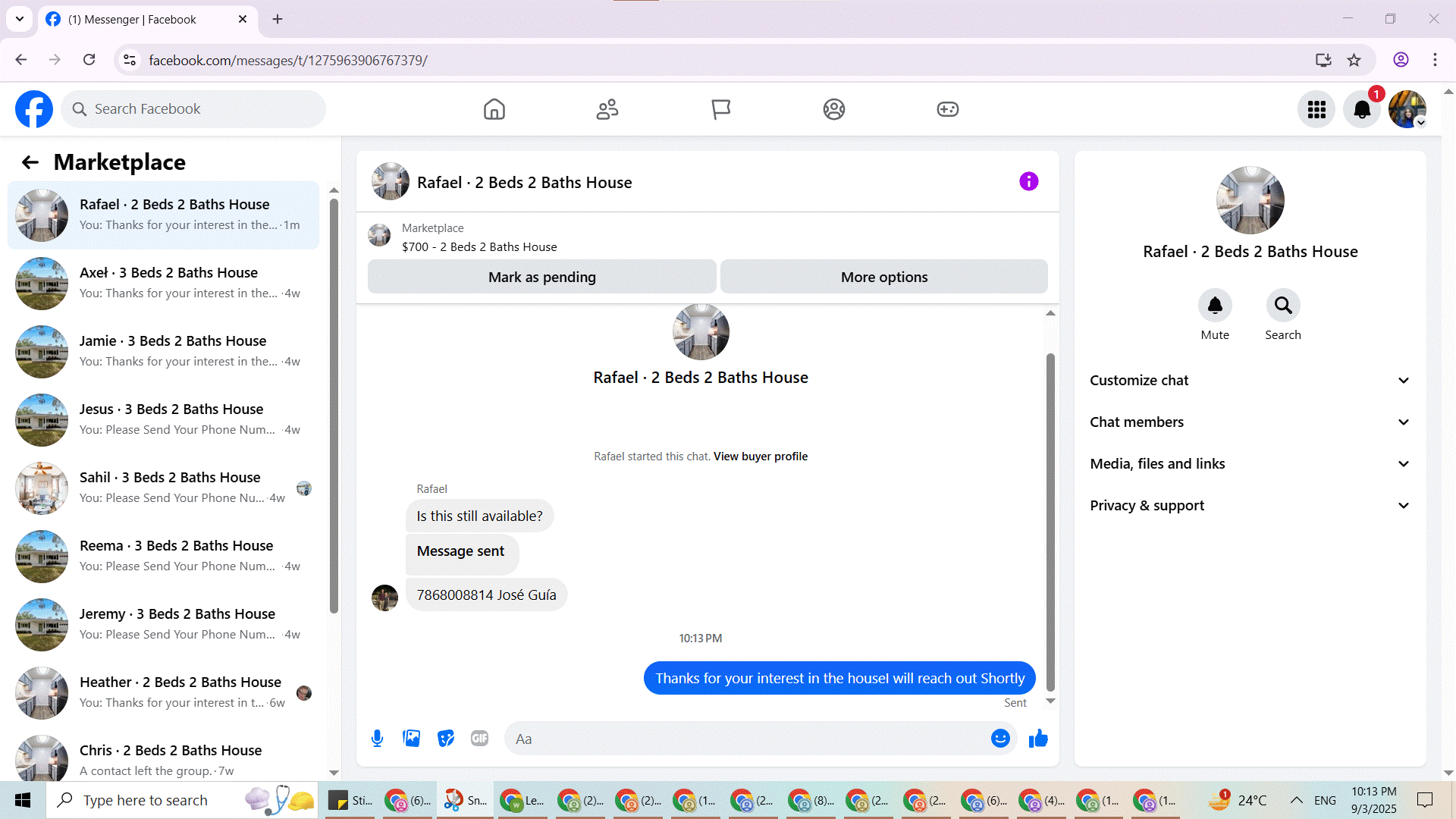1456x819 pixels.
Task: Open a new browser tab
Action: pos(278,19)
